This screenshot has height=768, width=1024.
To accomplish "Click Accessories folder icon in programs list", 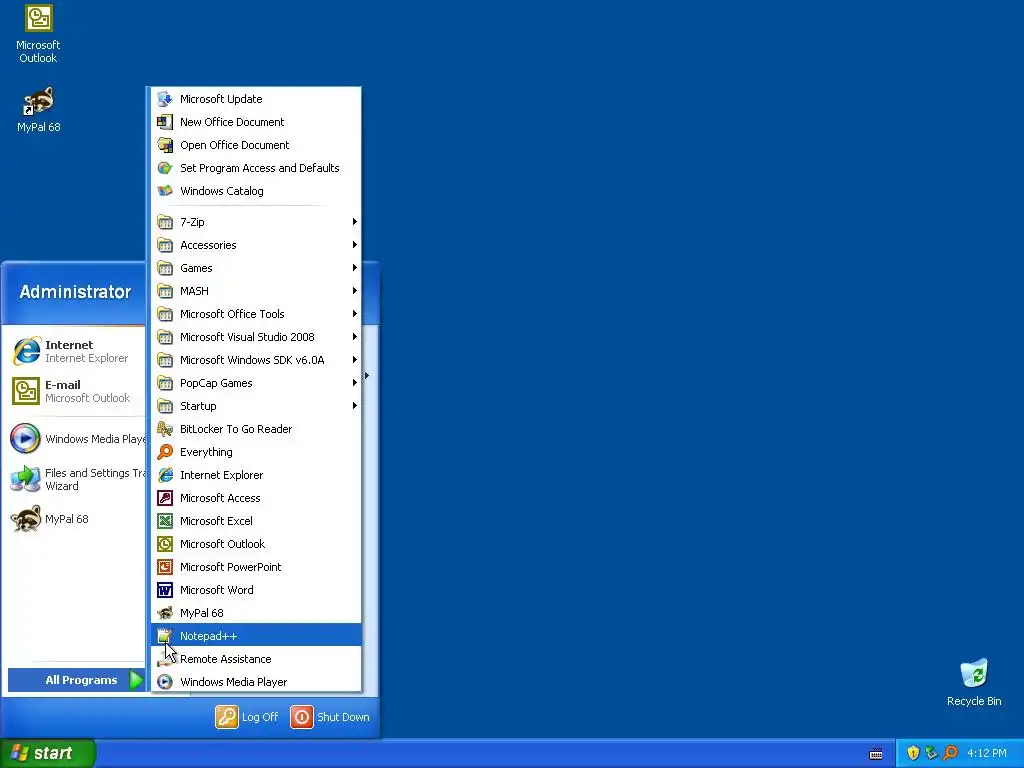I will click(x=165, y=245).
